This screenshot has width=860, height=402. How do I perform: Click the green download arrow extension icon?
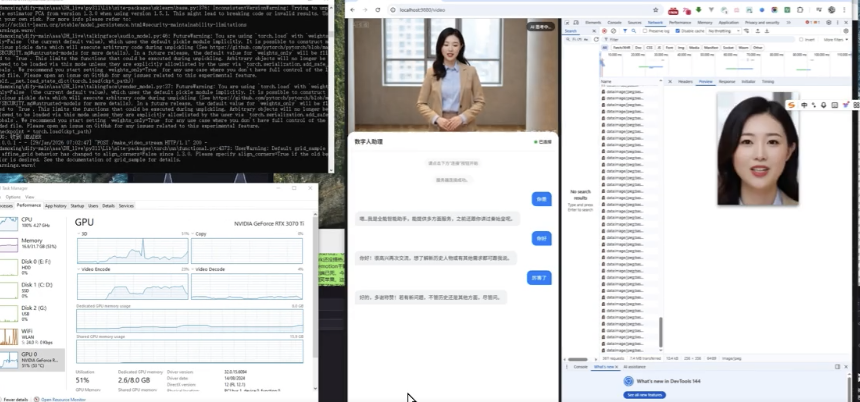(x=699, y=9)
